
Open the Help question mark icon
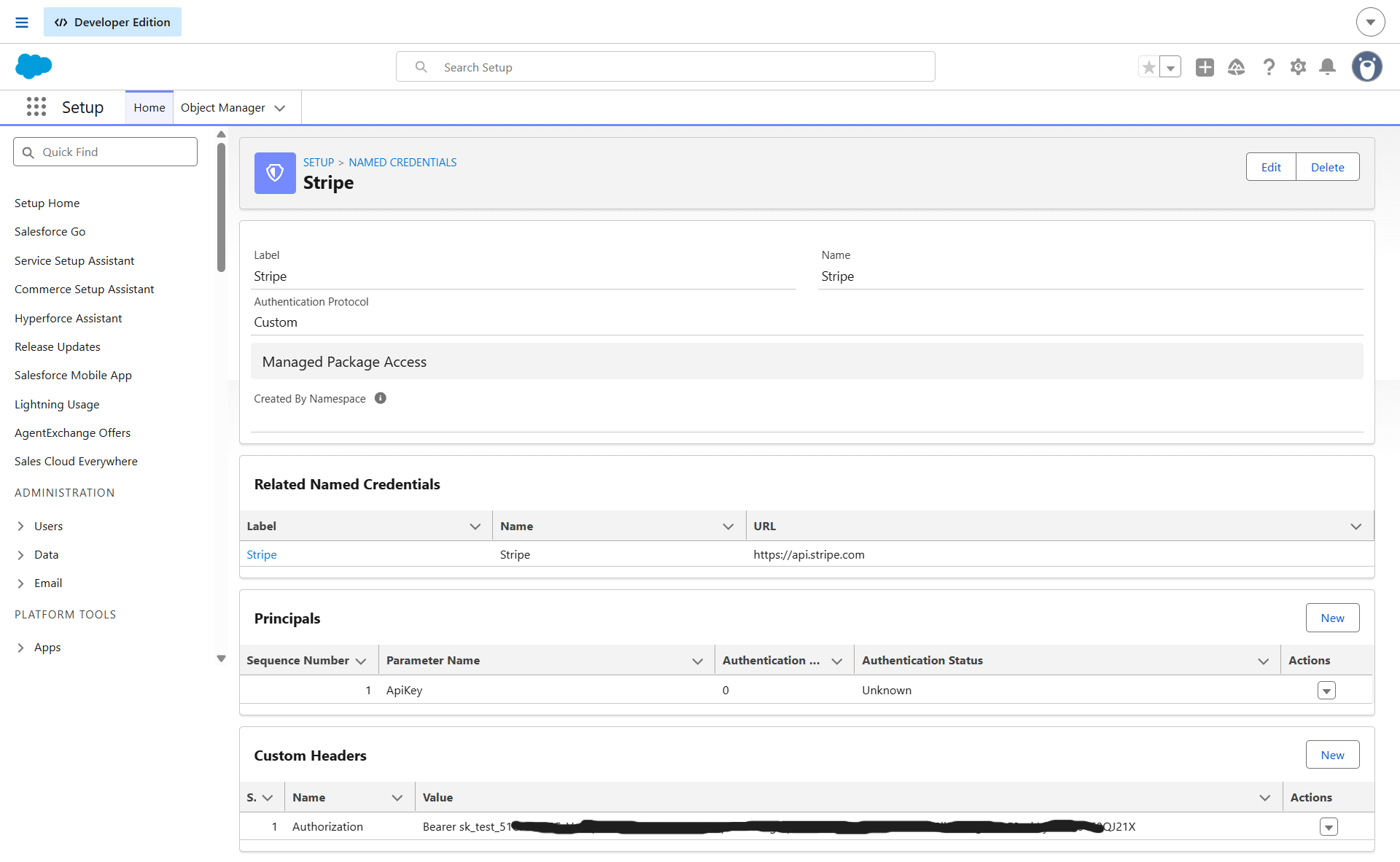click(x=1269, y=67)
